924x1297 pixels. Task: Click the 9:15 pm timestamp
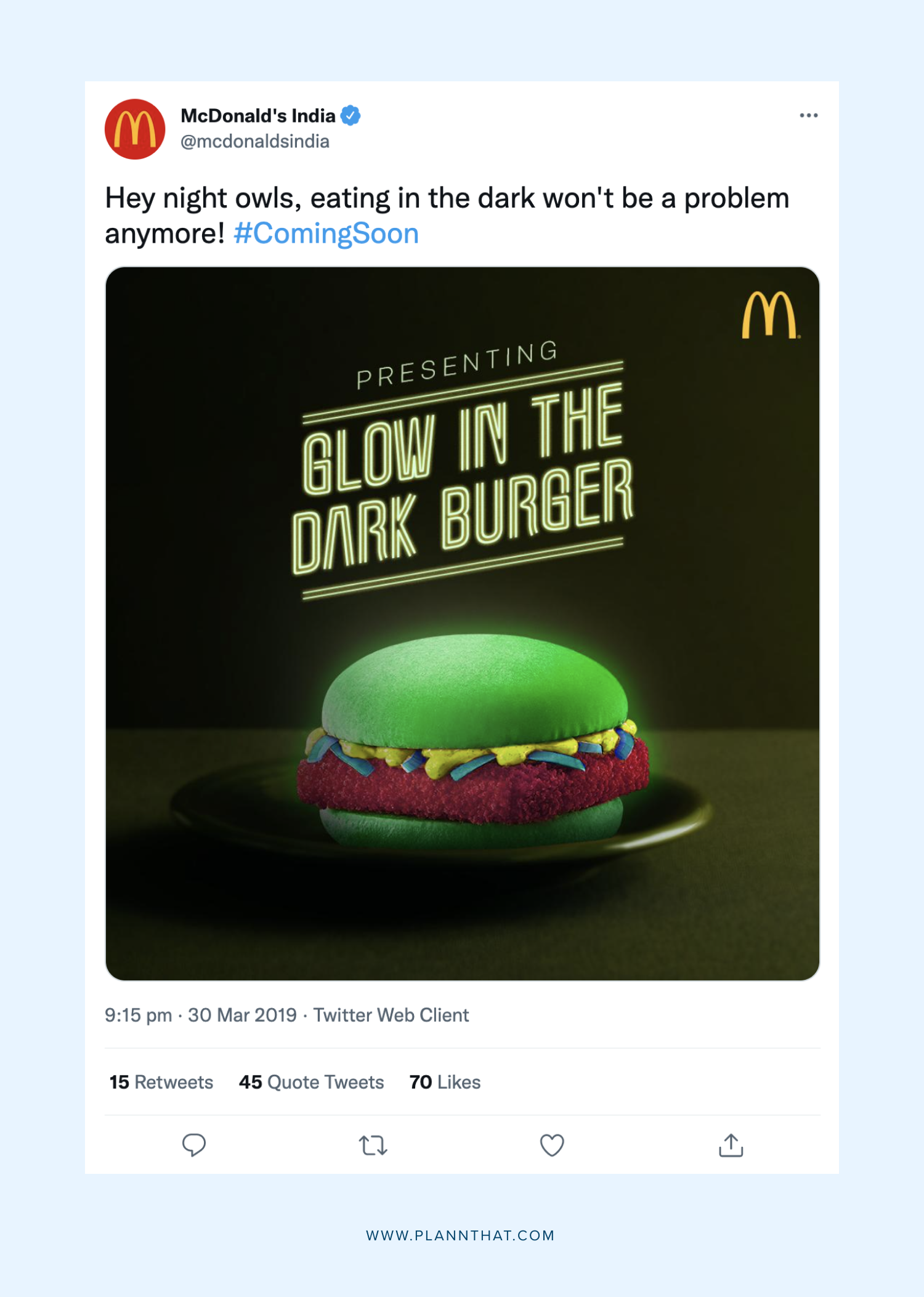(139, 1015)
